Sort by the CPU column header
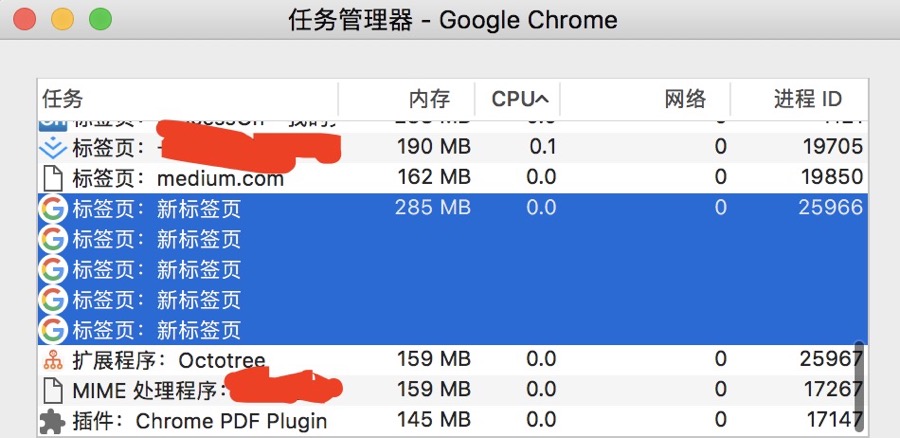900x438 pixels. pos(519,99)
